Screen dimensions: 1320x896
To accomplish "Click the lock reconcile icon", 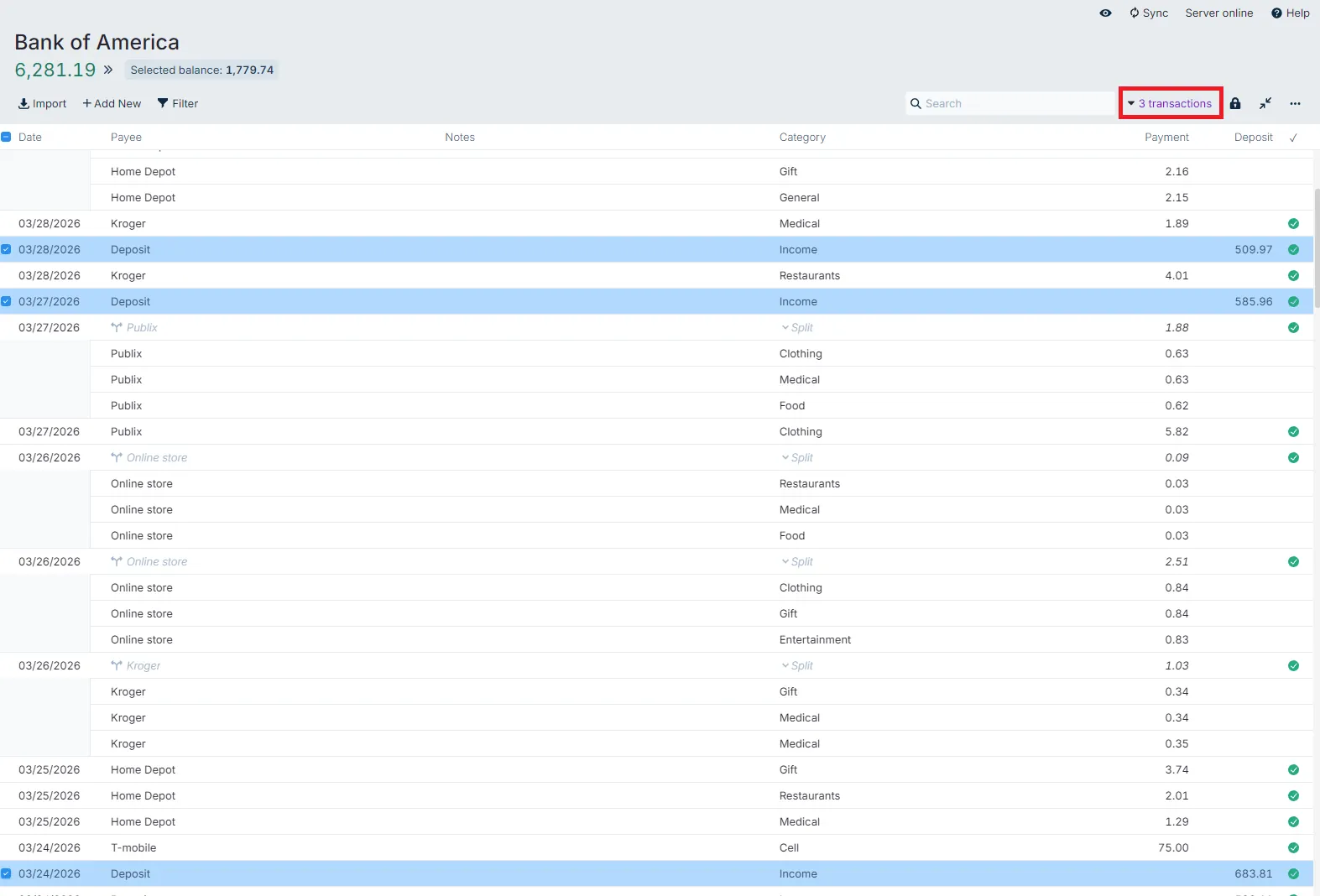I will pos(1234,104).
